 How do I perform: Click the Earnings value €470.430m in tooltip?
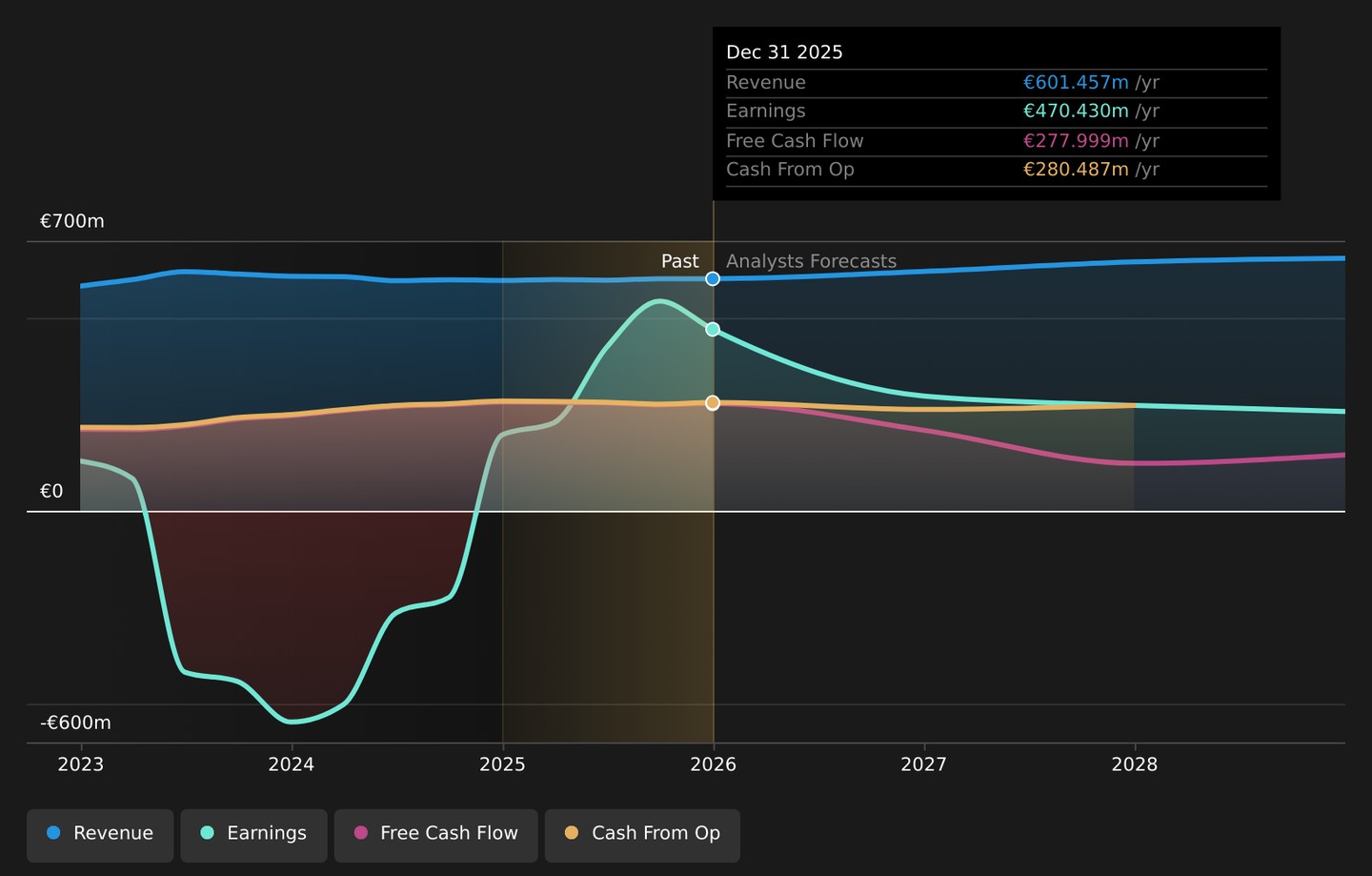pos(1076,112)
